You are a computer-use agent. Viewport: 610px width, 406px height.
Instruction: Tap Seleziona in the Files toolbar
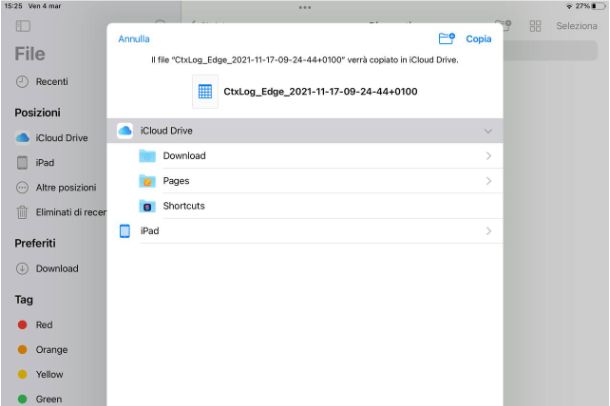coord(577,26)
